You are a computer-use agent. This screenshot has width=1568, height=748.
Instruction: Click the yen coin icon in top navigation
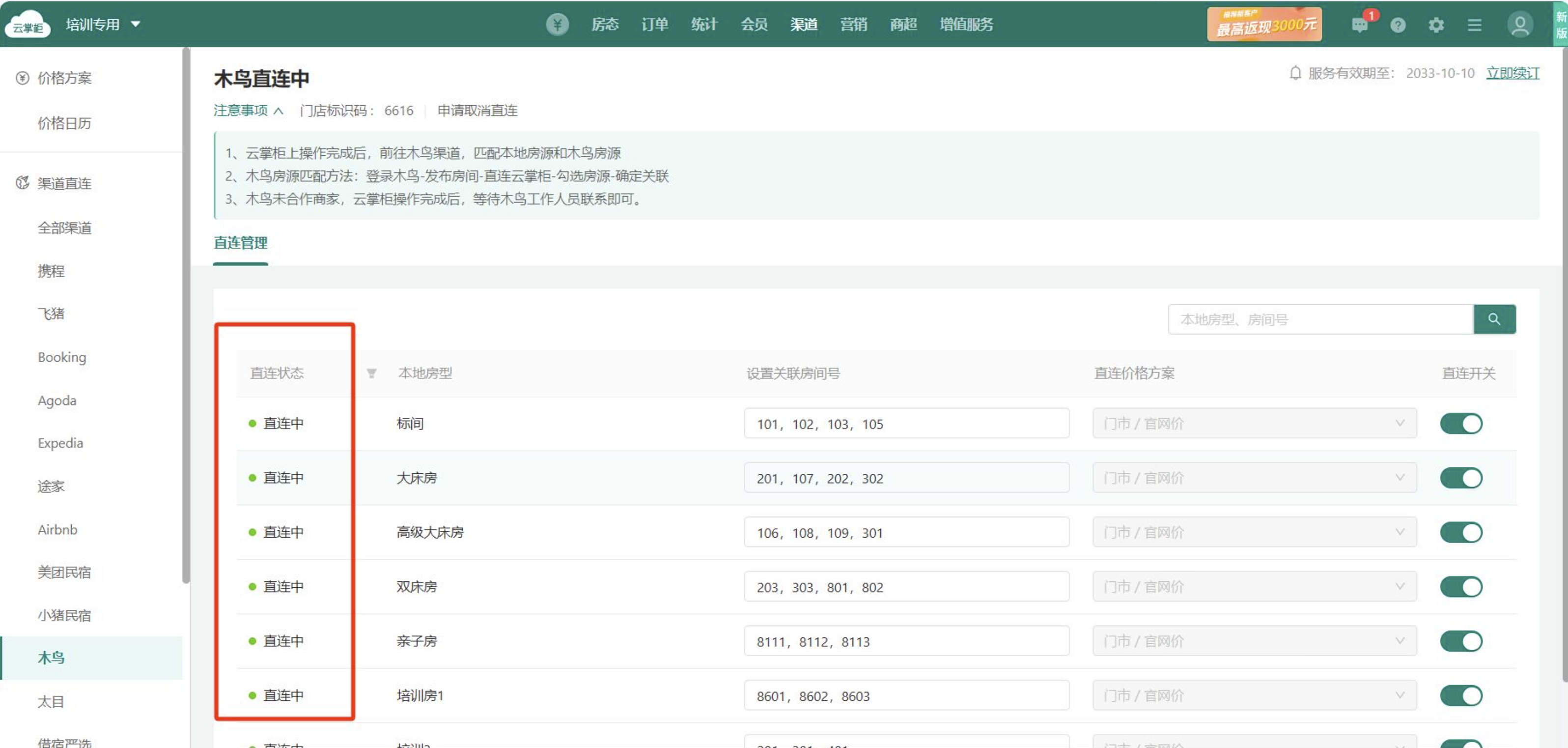click(x=557, y=25)
